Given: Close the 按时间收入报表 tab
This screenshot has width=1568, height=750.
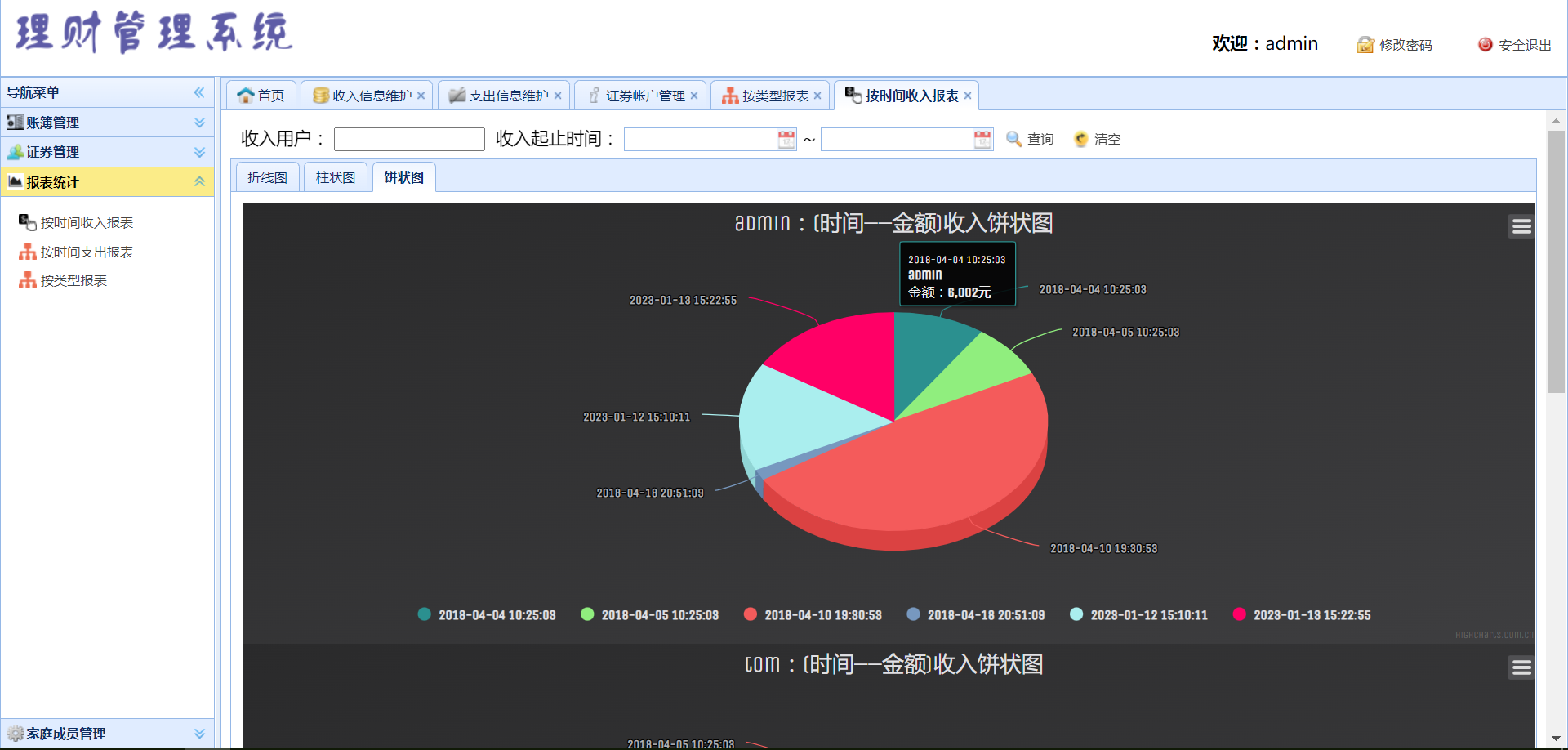Looking at the screenshot, I should pos(968,96).
